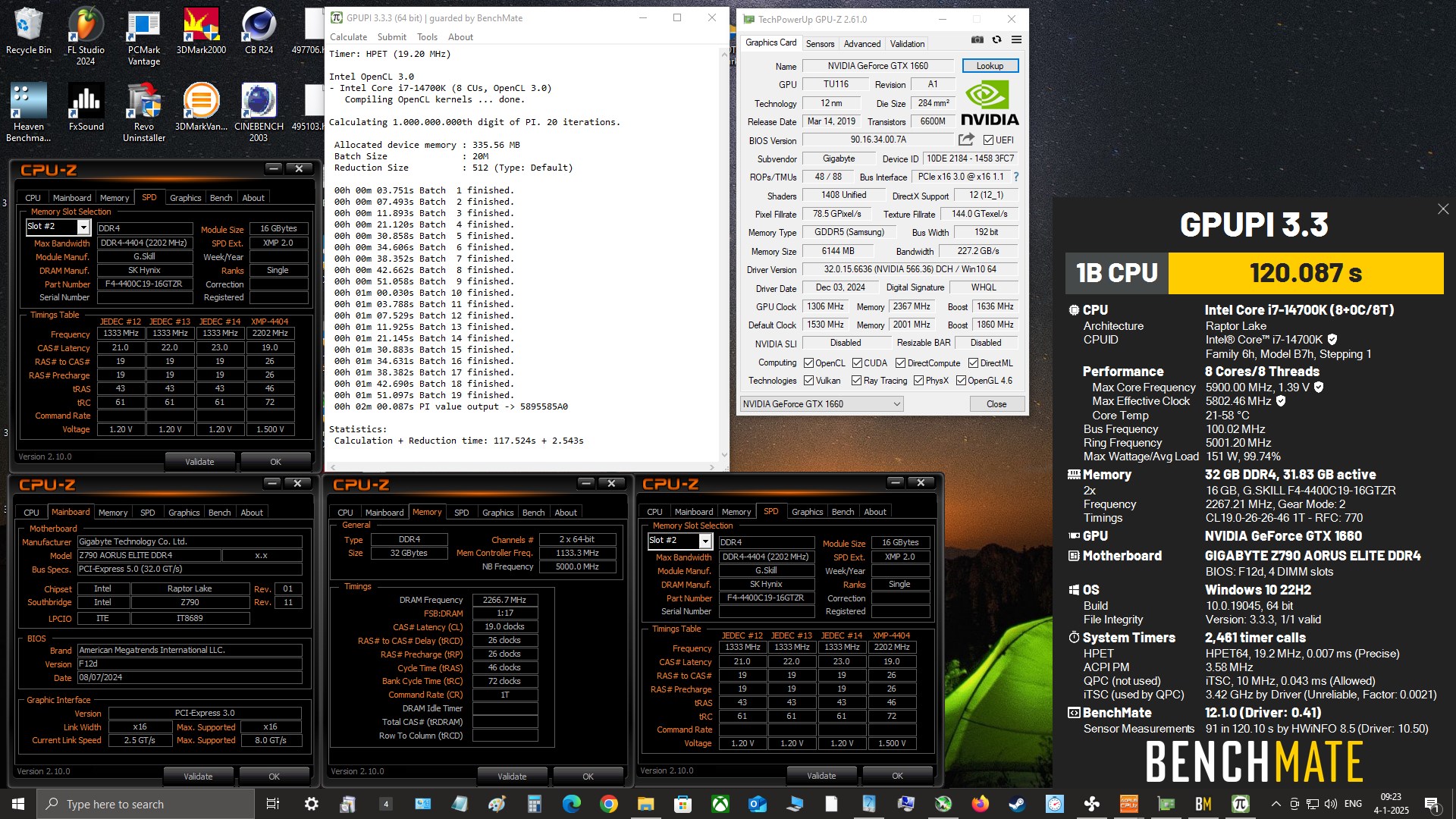Open Microsoft Edge from the taskbar
This screenshot has width=1456, height=819.
click(x=571, y=804)
